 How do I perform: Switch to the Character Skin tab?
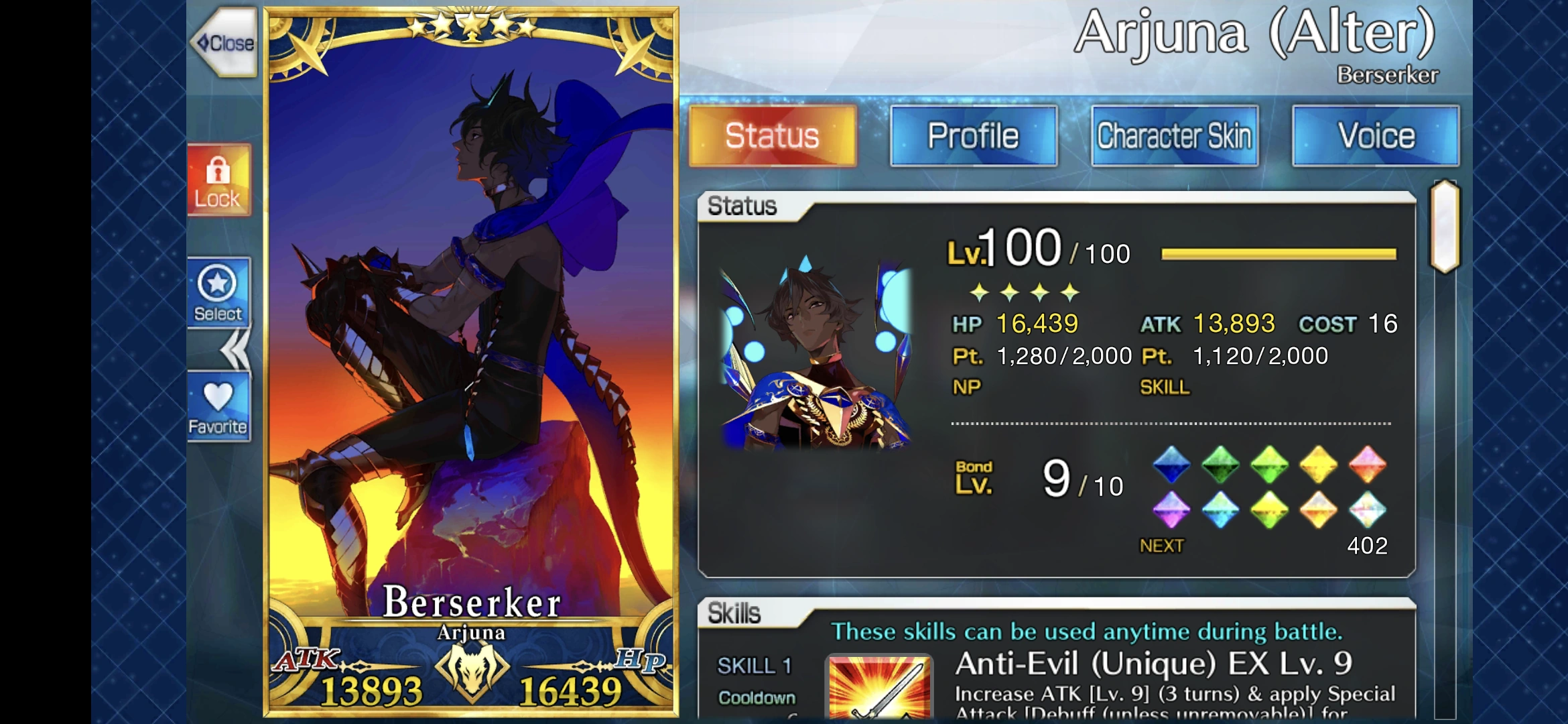tap(1175, 135)
